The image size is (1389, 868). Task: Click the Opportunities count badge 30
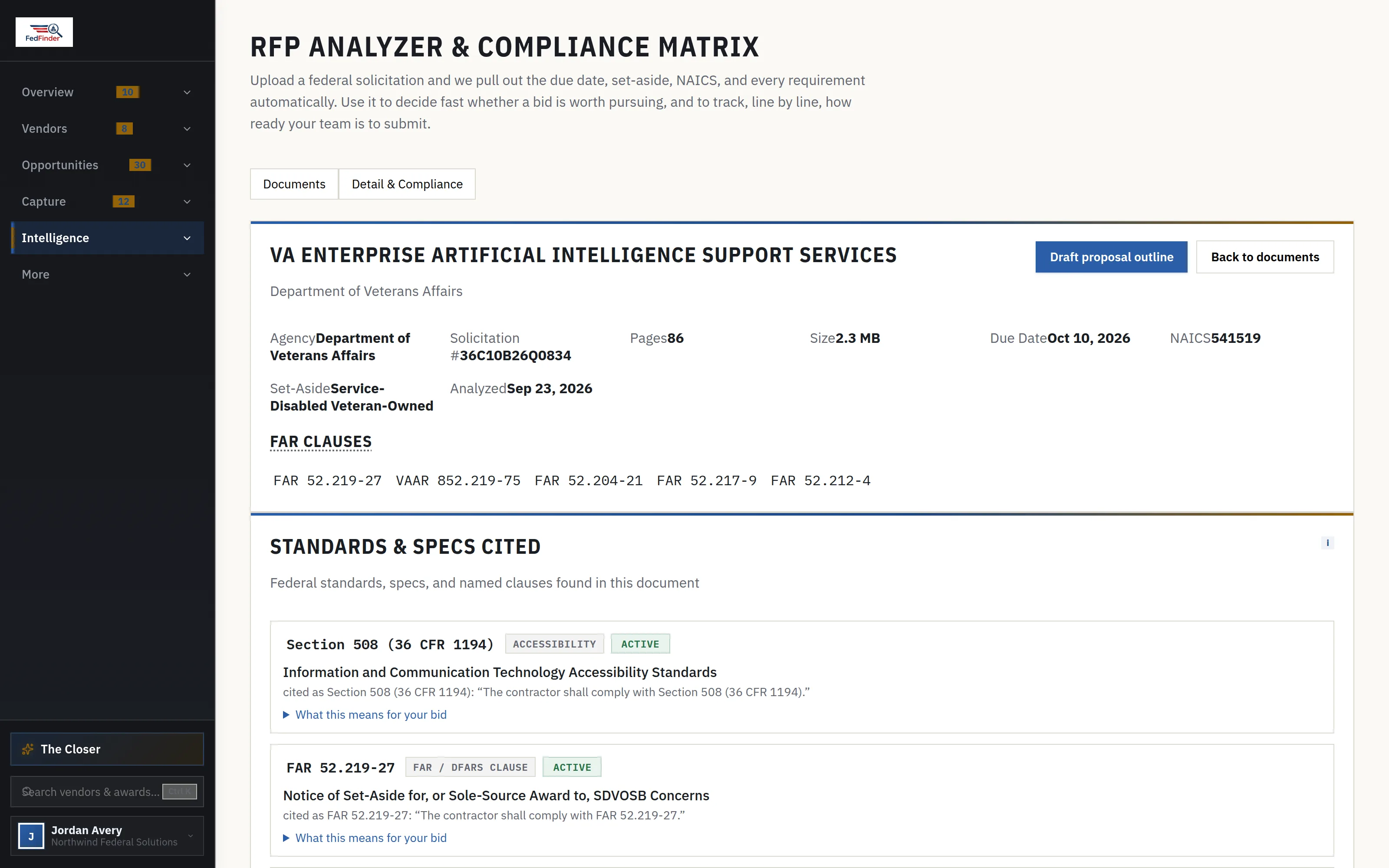tap(140, 165)
